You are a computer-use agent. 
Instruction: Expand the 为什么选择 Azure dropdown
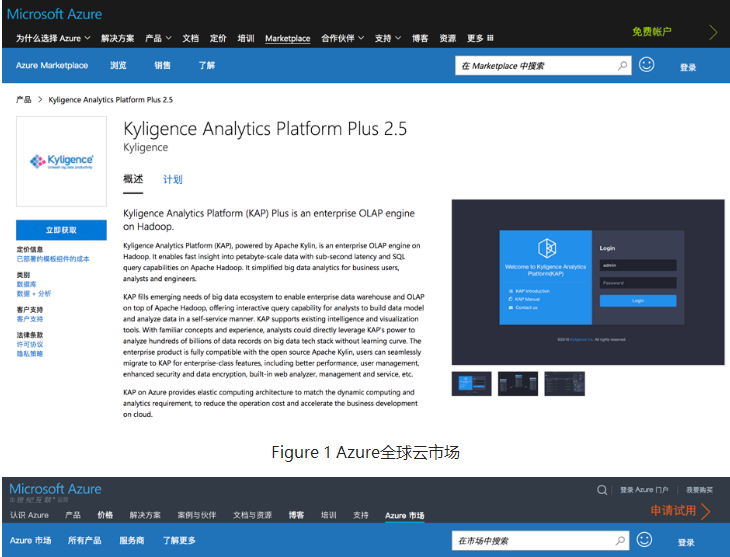53,38
